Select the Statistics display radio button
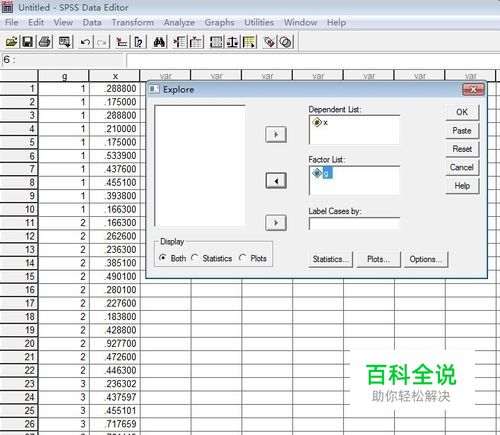This screenshot has height=435, width=500. 195,258
